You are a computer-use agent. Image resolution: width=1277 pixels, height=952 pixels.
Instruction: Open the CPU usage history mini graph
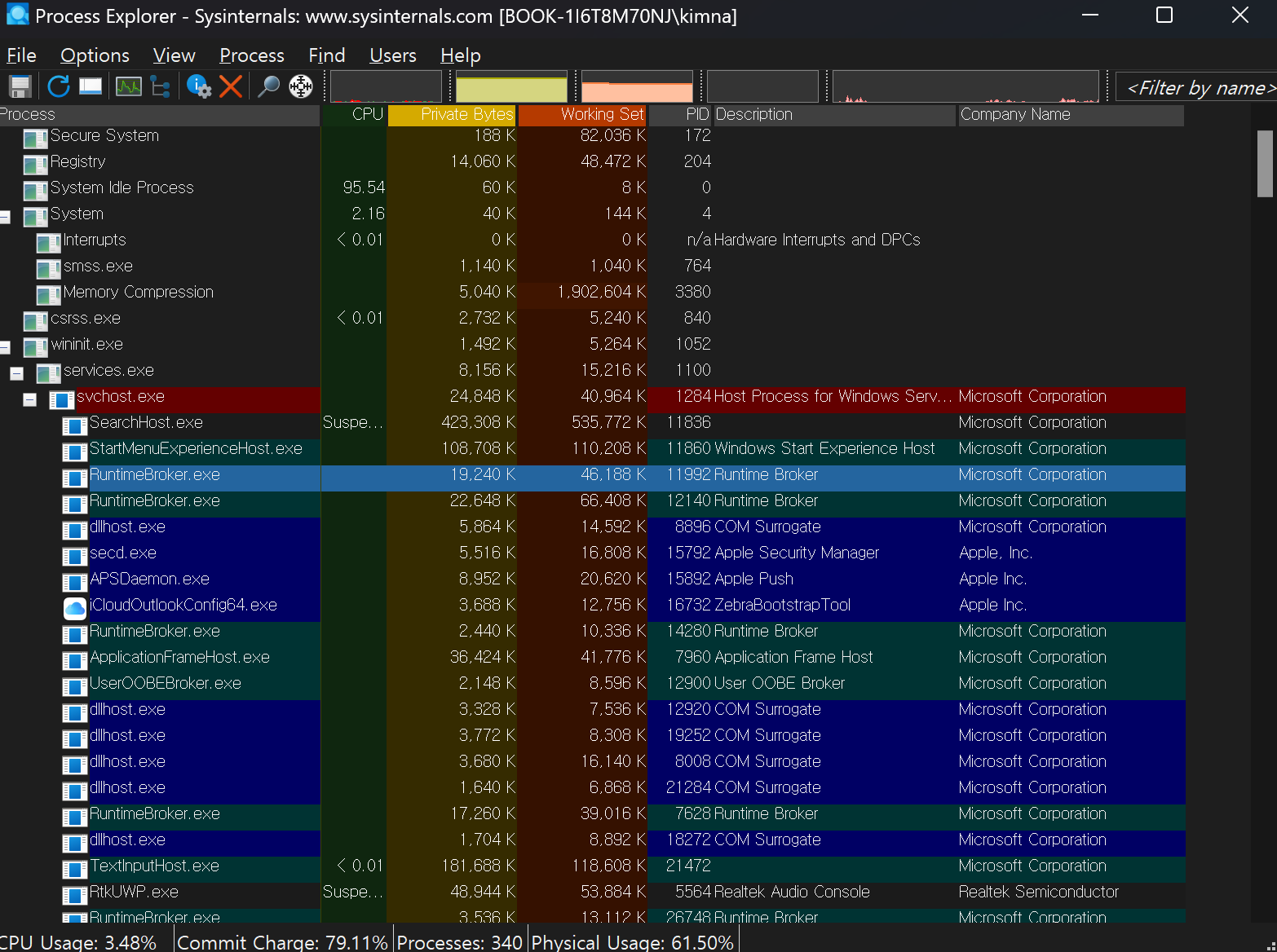click(x=386, y=86)
